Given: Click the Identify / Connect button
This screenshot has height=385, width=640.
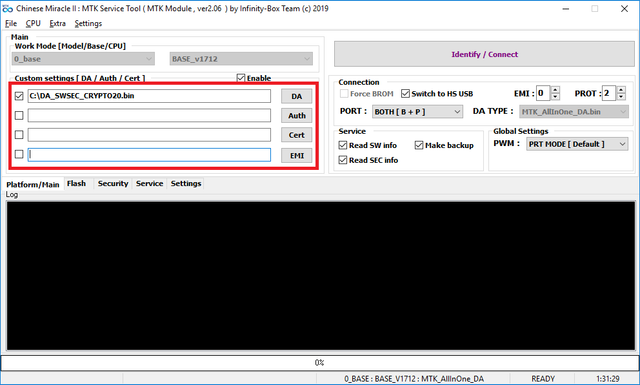Looking at the screenshot, I should (x=484, y=54).
